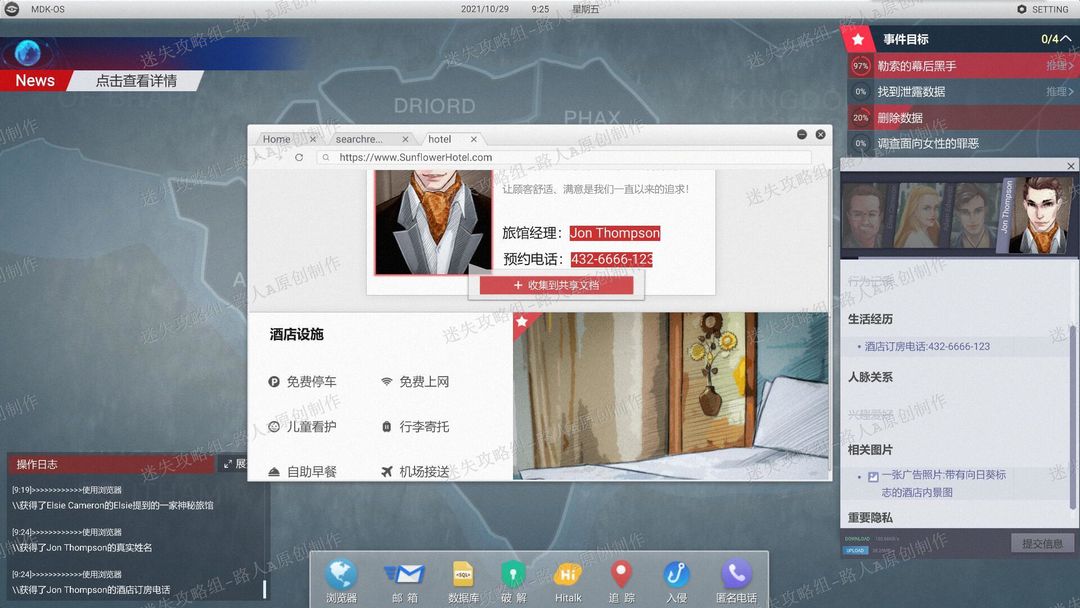Open the 数据库 SQL database tool
This screenshot has width=1080, height=608.
[463, 582]
